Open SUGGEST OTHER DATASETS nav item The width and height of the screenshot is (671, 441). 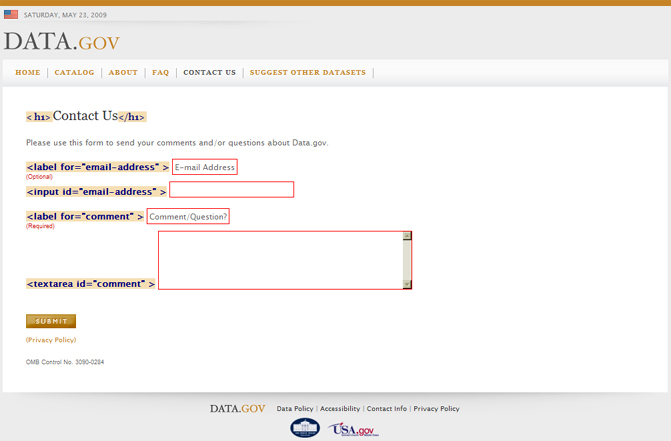pyautogui.click(x=308, y=72)
